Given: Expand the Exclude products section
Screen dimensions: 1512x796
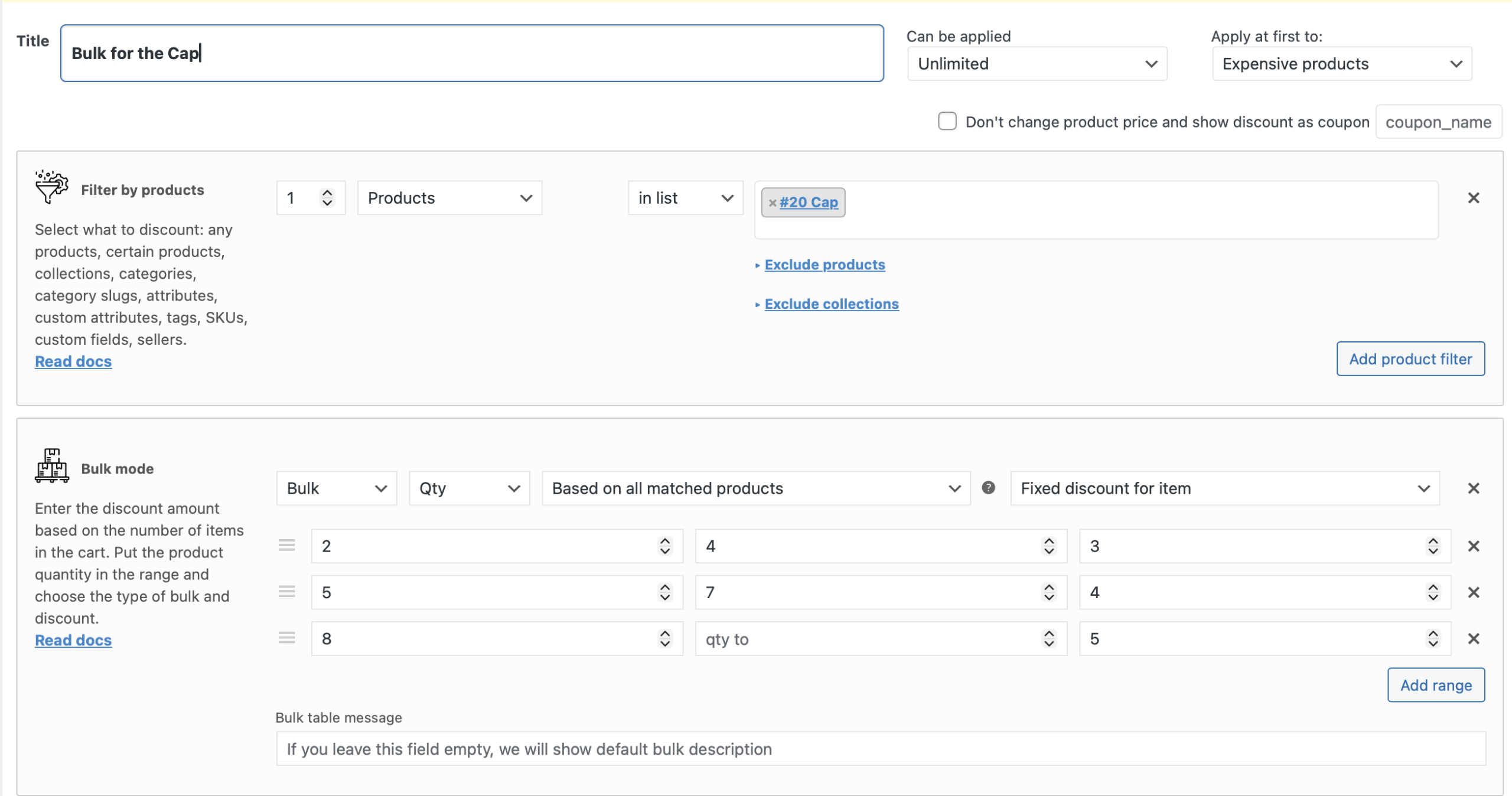Looking at the screenshot, I should [x=825, y=265].
